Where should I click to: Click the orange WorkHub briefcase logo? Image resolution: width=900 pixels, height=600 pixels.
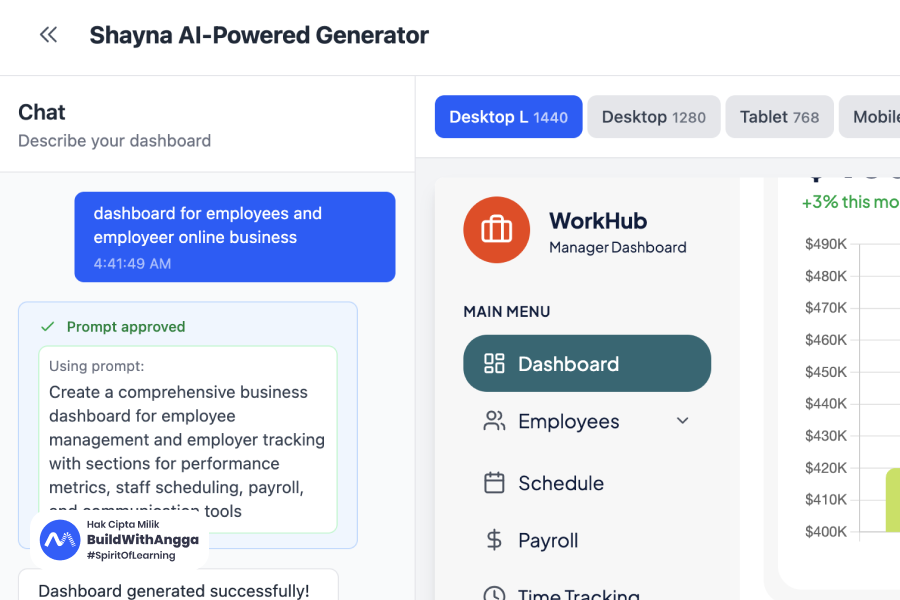[x=496, y=230]
